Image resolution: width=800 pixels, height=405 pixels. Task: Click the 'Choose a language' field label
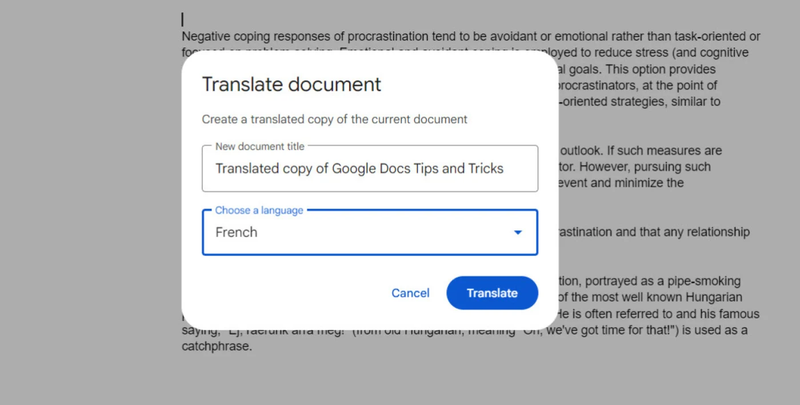pos(259,210)
